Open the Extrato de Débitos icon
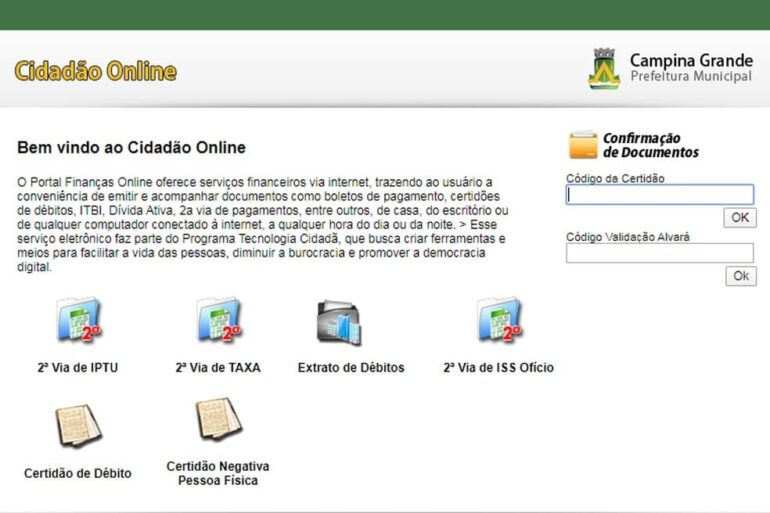 (339, 322)
